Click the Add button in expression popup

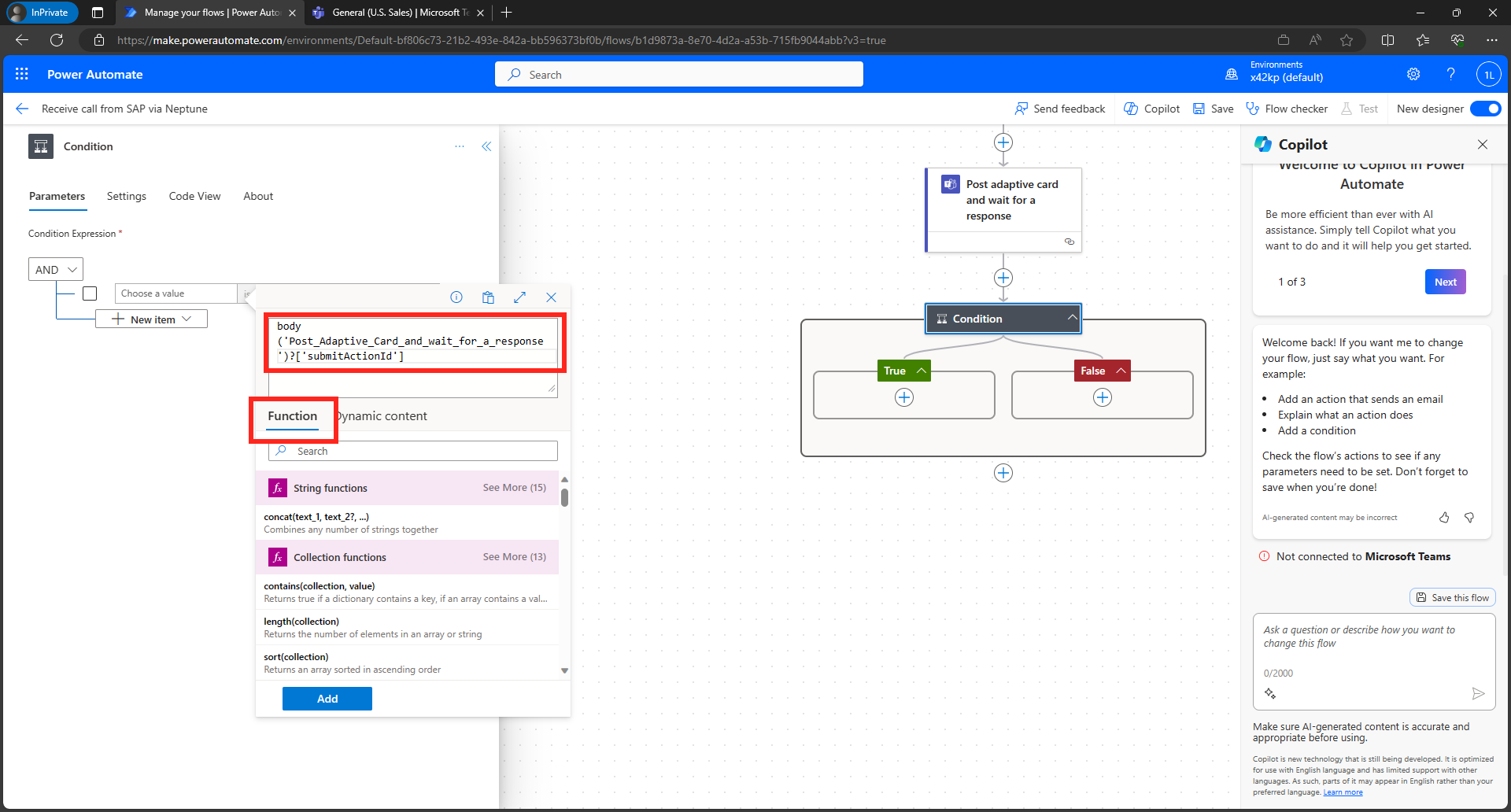[327, 699]
